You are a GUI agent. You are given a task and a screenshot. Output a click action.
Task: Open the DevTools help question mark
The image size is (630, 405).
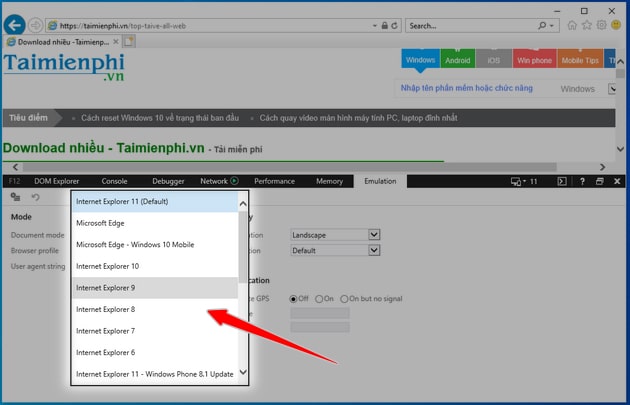[x=581, y=181]
